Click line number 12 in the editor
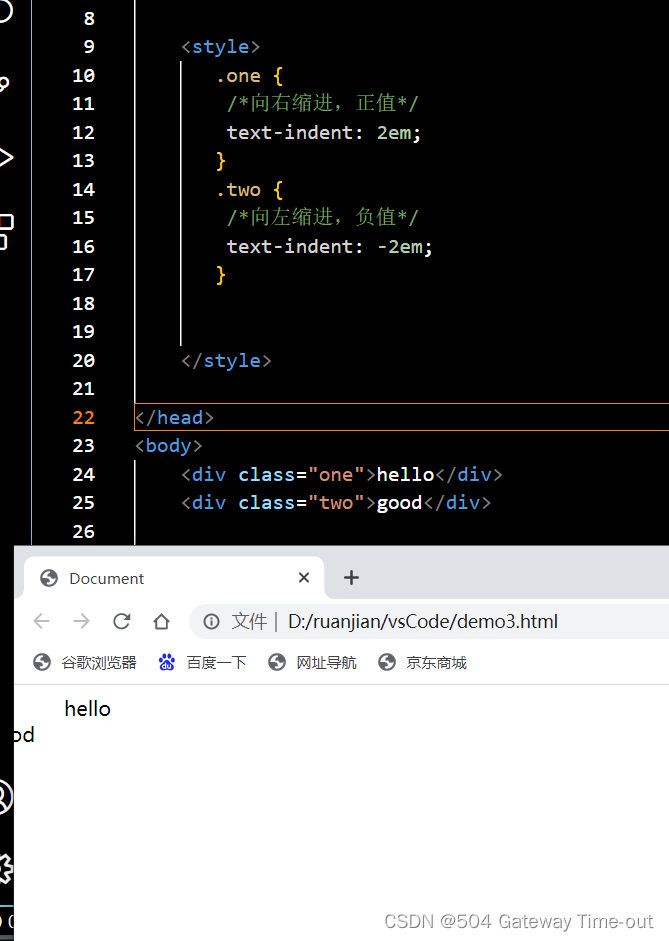 point(83,133)
